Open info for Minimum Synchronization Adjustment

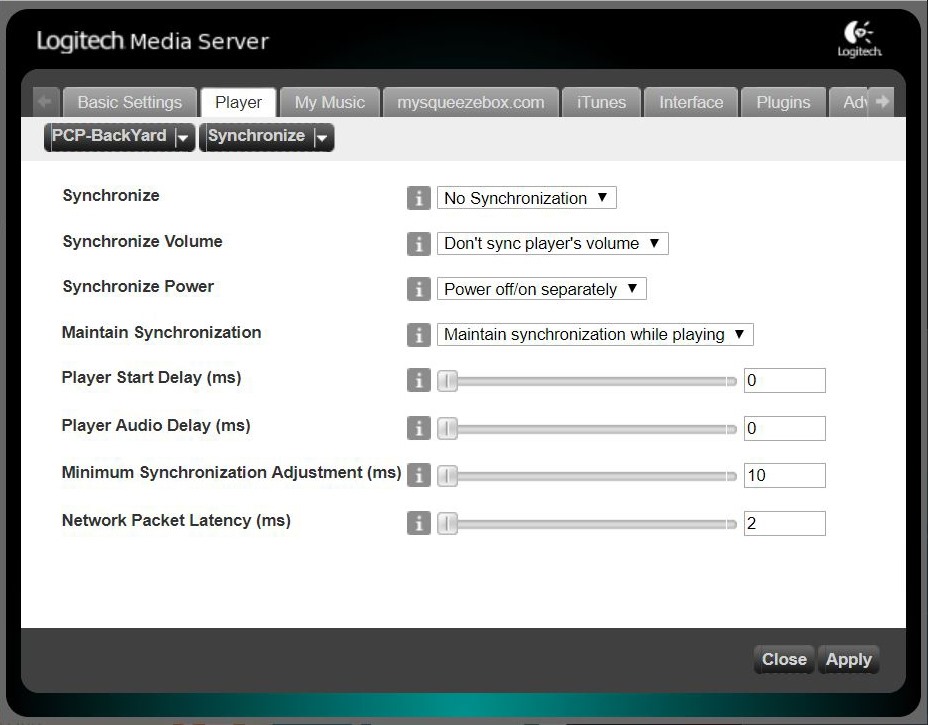(x=418, y=475)
